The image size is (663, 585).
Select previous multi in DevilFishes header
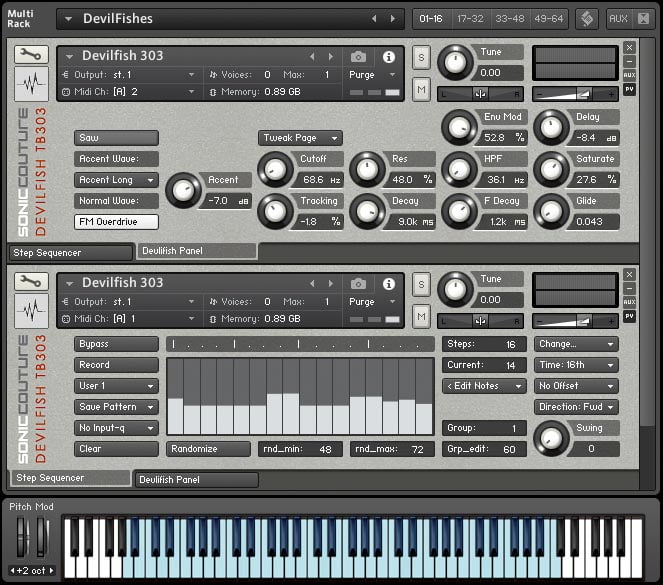374,19
